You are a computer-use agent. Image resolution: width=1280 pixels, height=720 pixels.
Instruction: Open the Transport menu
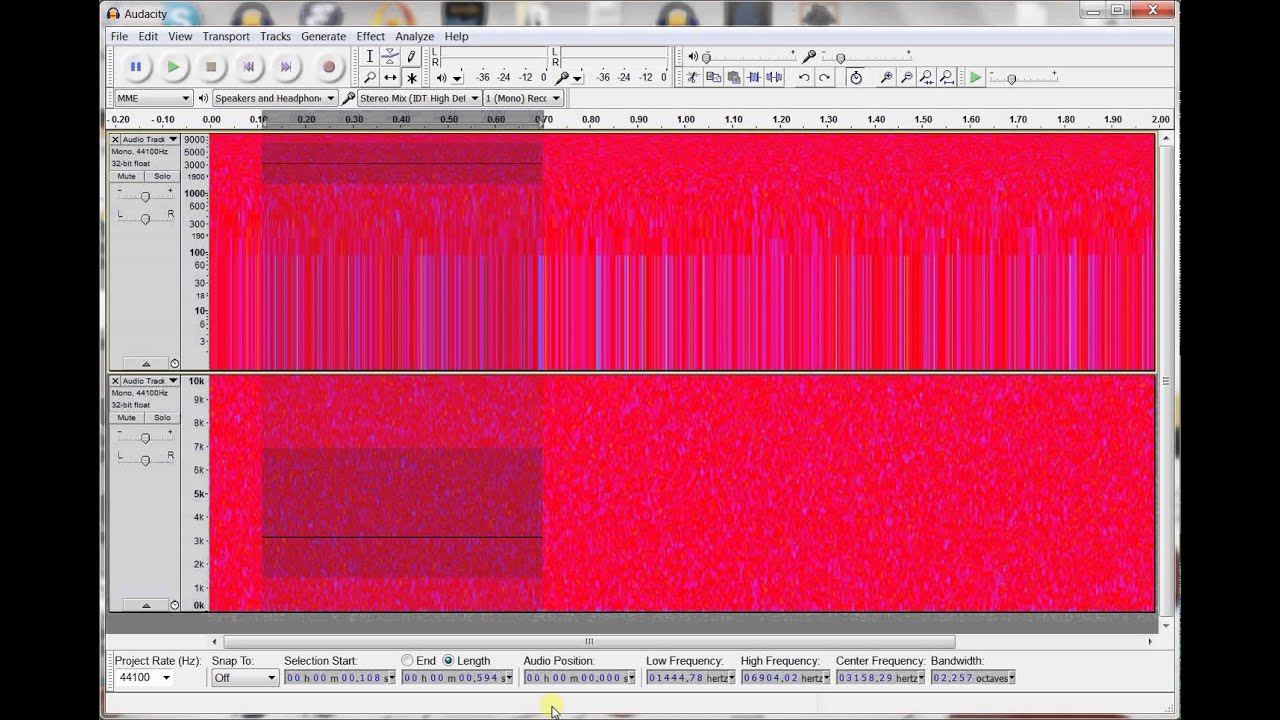(226, 36)
